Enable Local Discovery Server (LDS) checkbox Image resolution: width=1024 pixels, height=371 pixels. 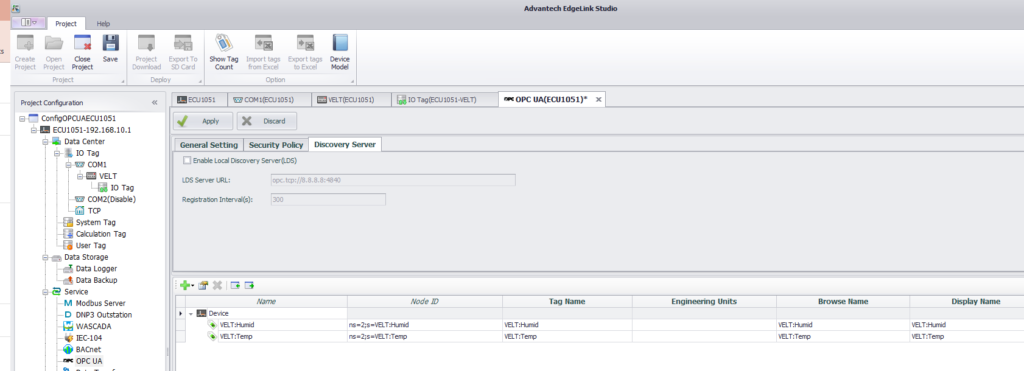click(187, 160)
